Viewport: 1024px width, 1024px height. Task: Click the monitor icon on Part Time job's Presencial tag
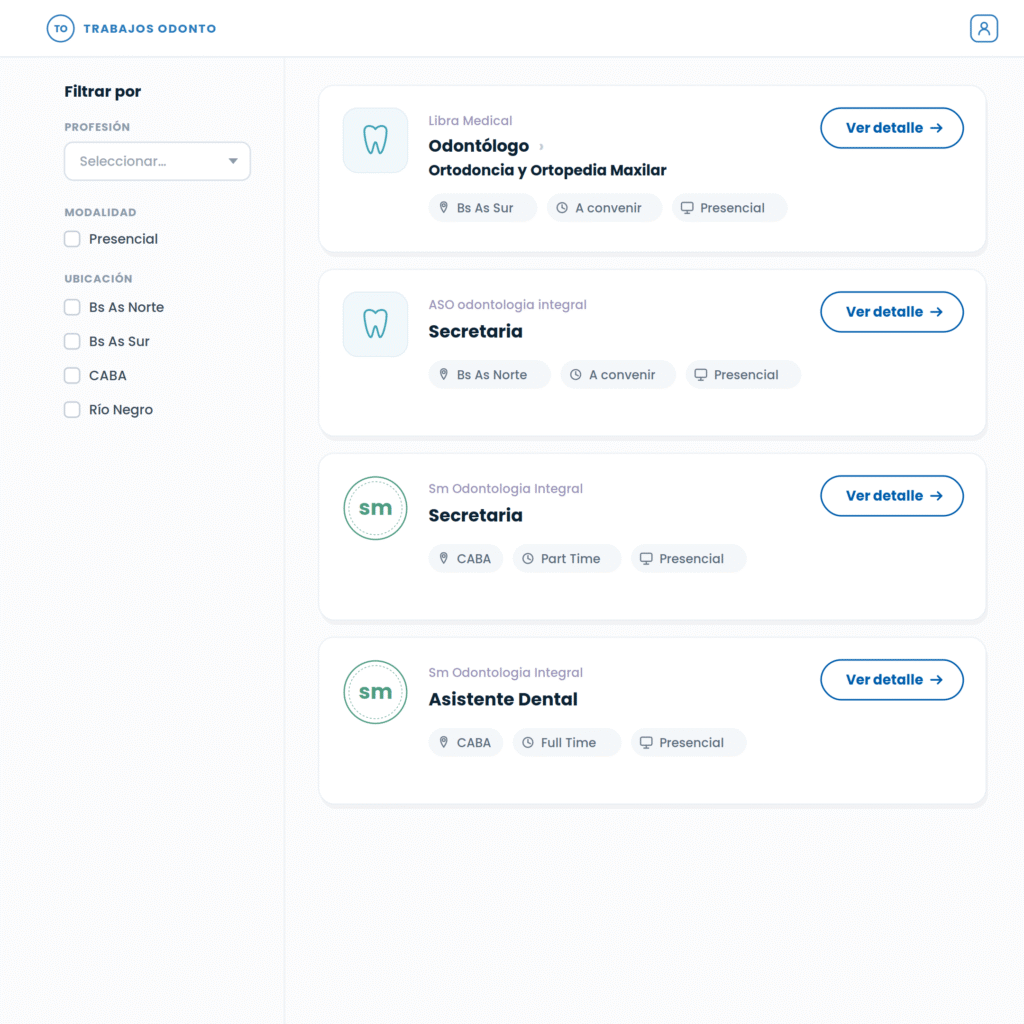646,558
